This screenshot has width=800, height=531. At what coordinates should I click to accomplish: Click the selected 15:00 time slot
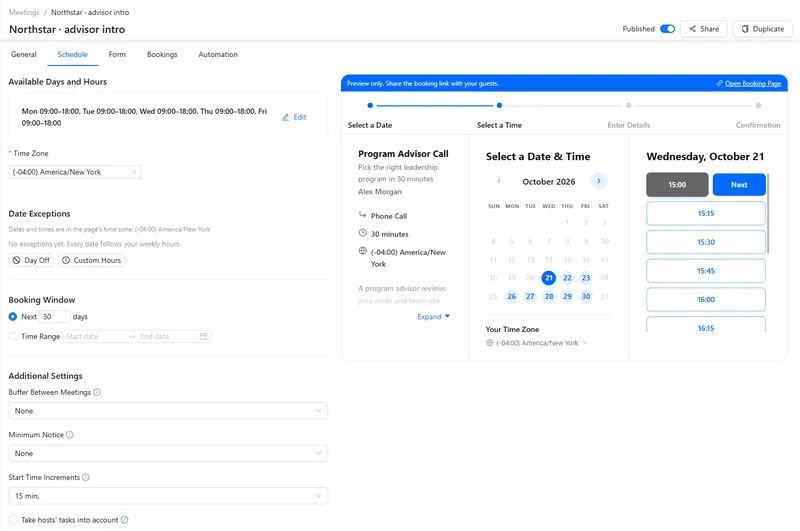click(x=677, y=185)
